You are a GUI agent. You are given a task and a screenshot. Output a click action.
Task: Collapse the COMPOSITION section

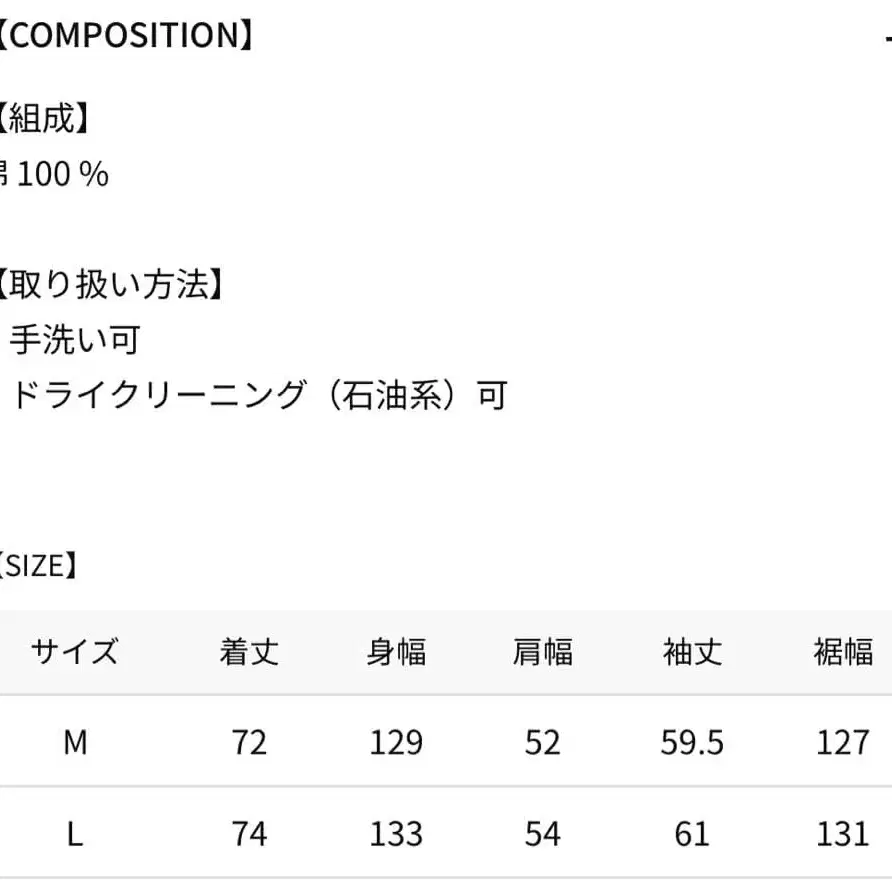887,37
